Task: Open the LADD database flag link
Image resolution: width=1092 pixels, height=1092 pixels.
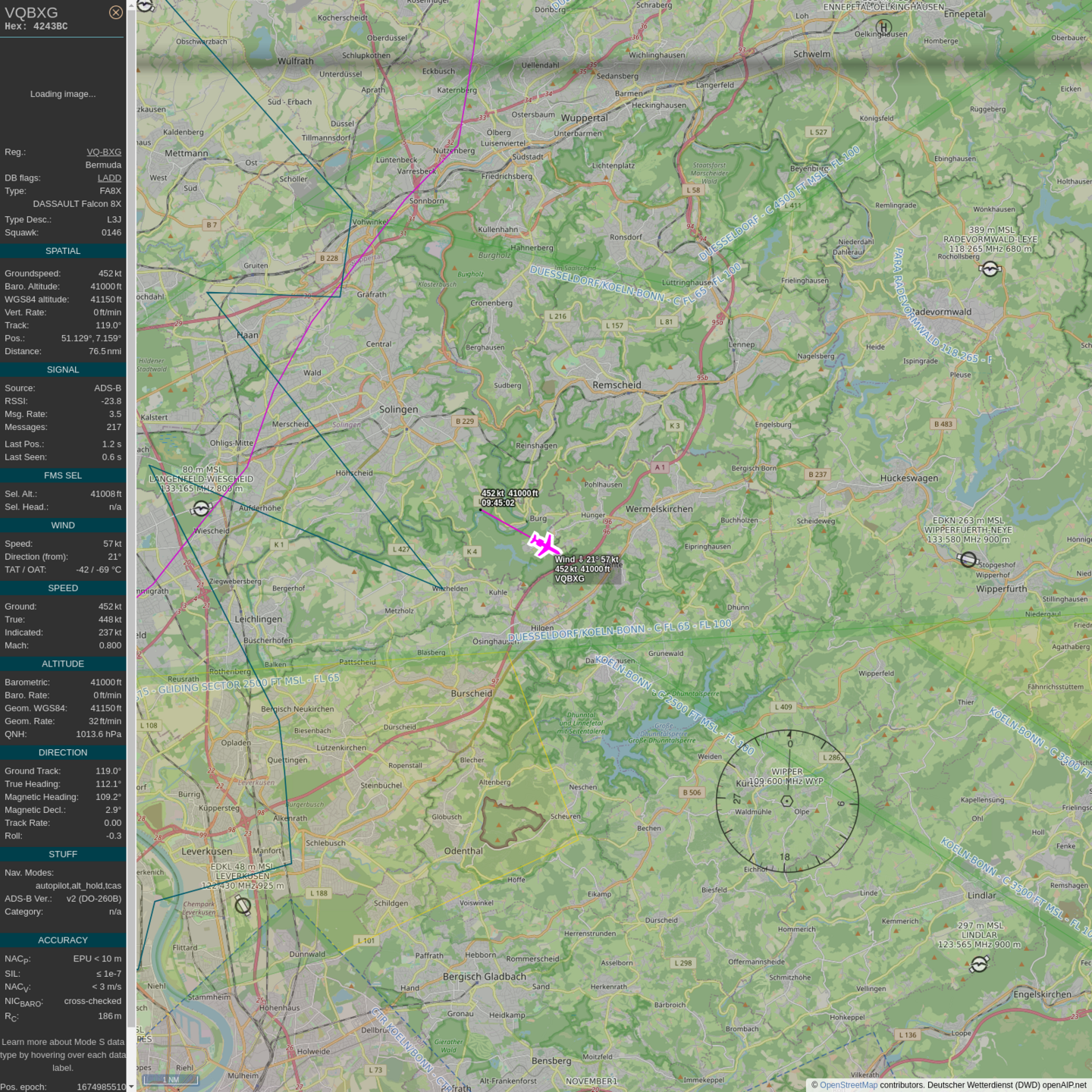Action: coord(109,178)
